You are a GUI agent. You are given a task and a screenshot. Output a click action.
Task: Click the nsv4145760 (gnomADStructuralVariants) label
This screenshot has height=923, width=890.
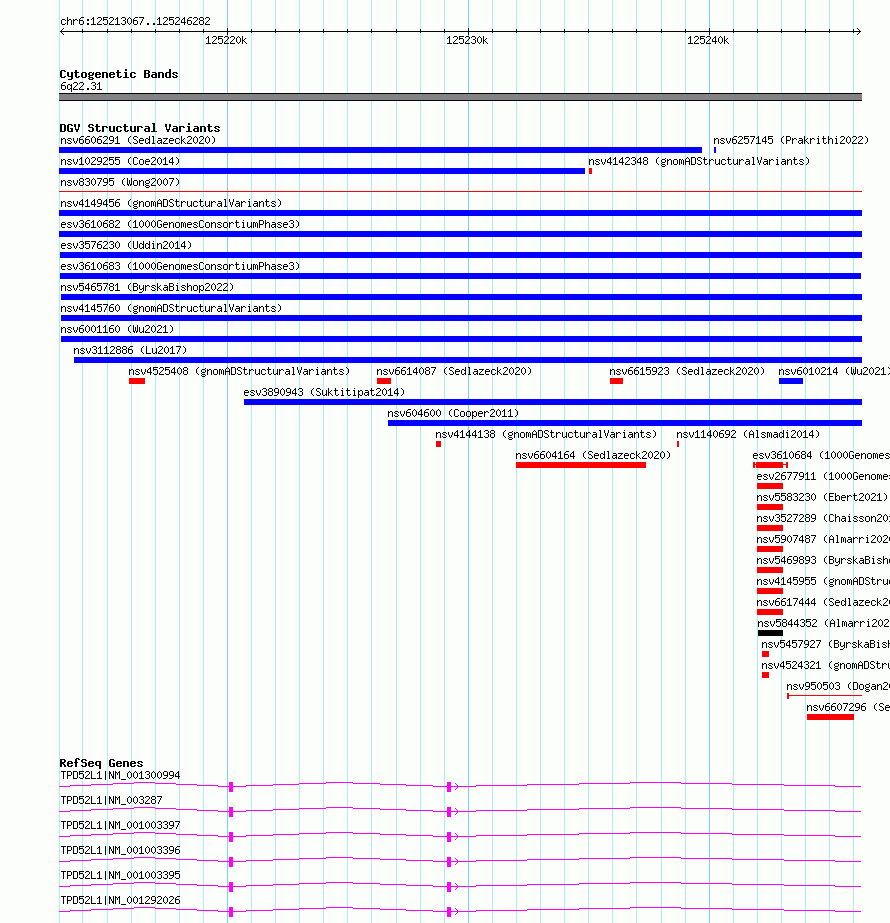point(171,308)
